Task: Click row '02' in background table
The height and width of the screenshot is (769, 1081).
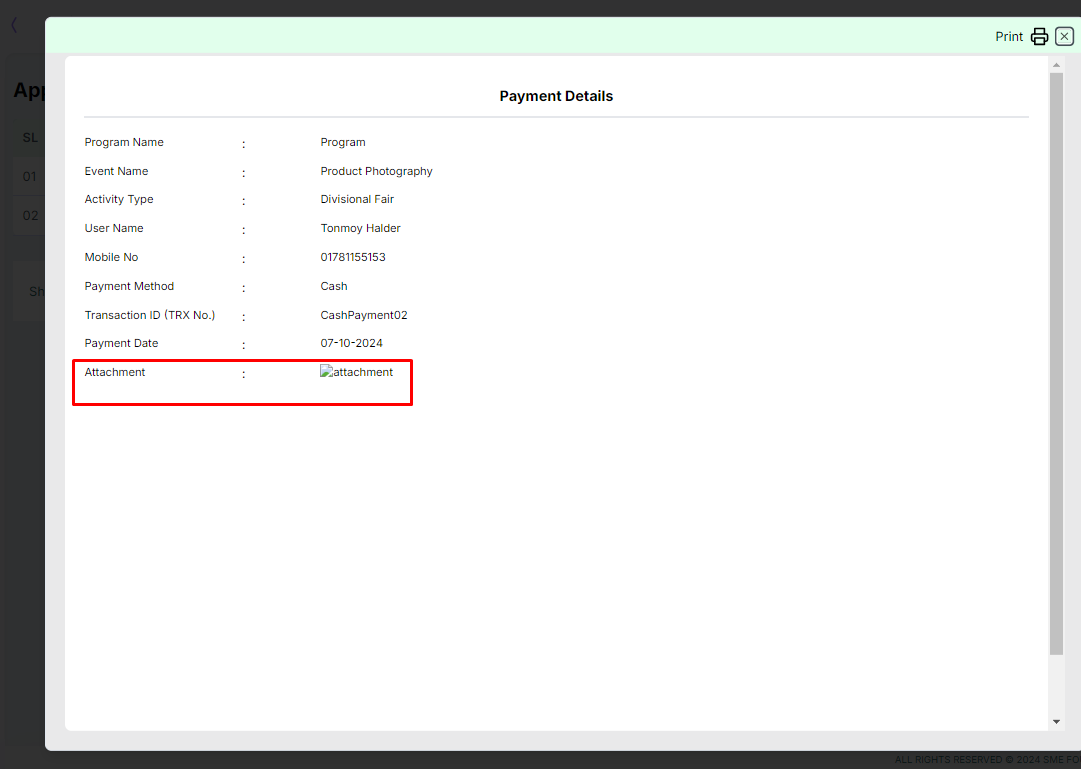Action: click(30, 216)
